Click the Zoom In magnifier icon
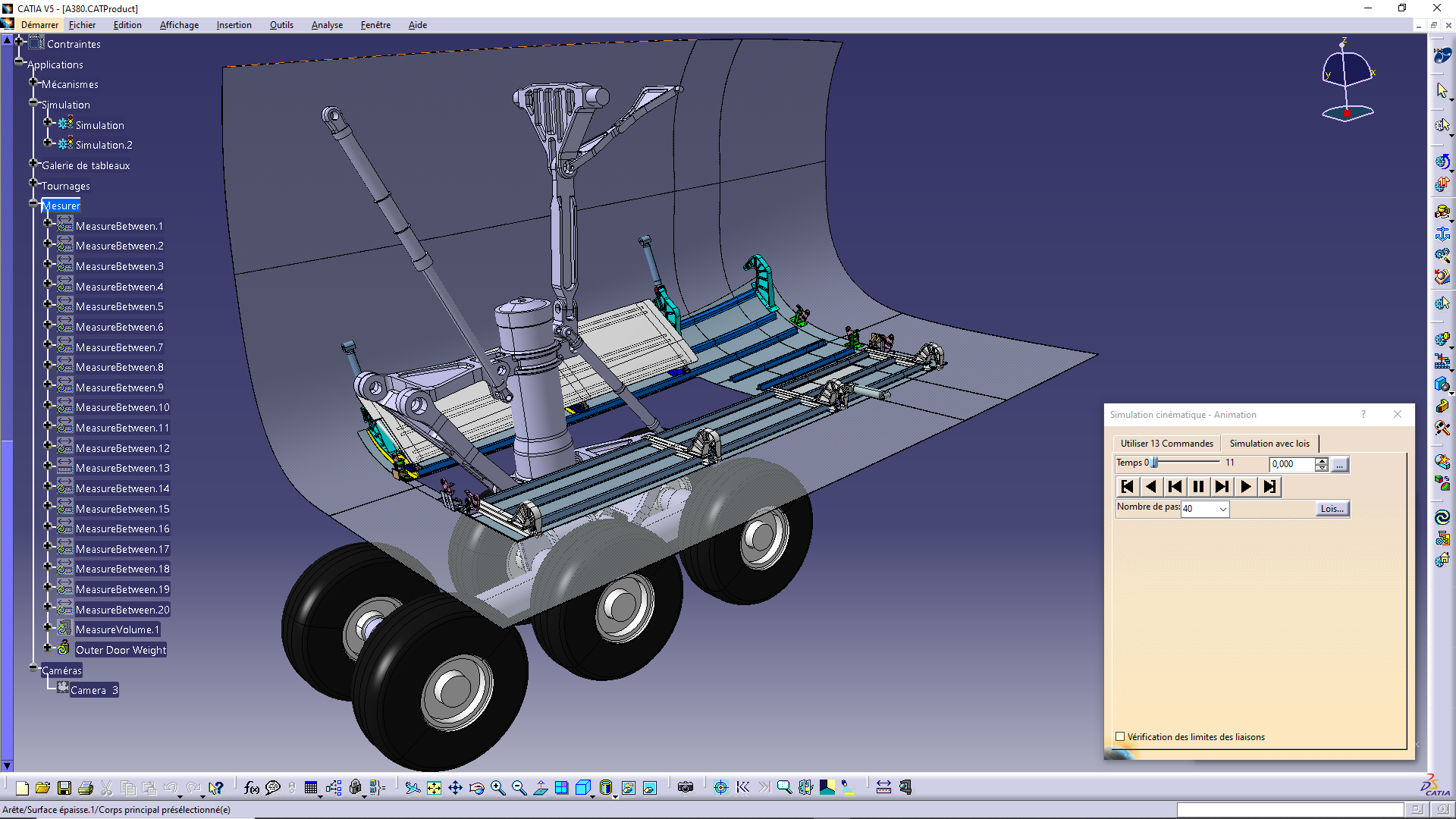 click(497, 788)
